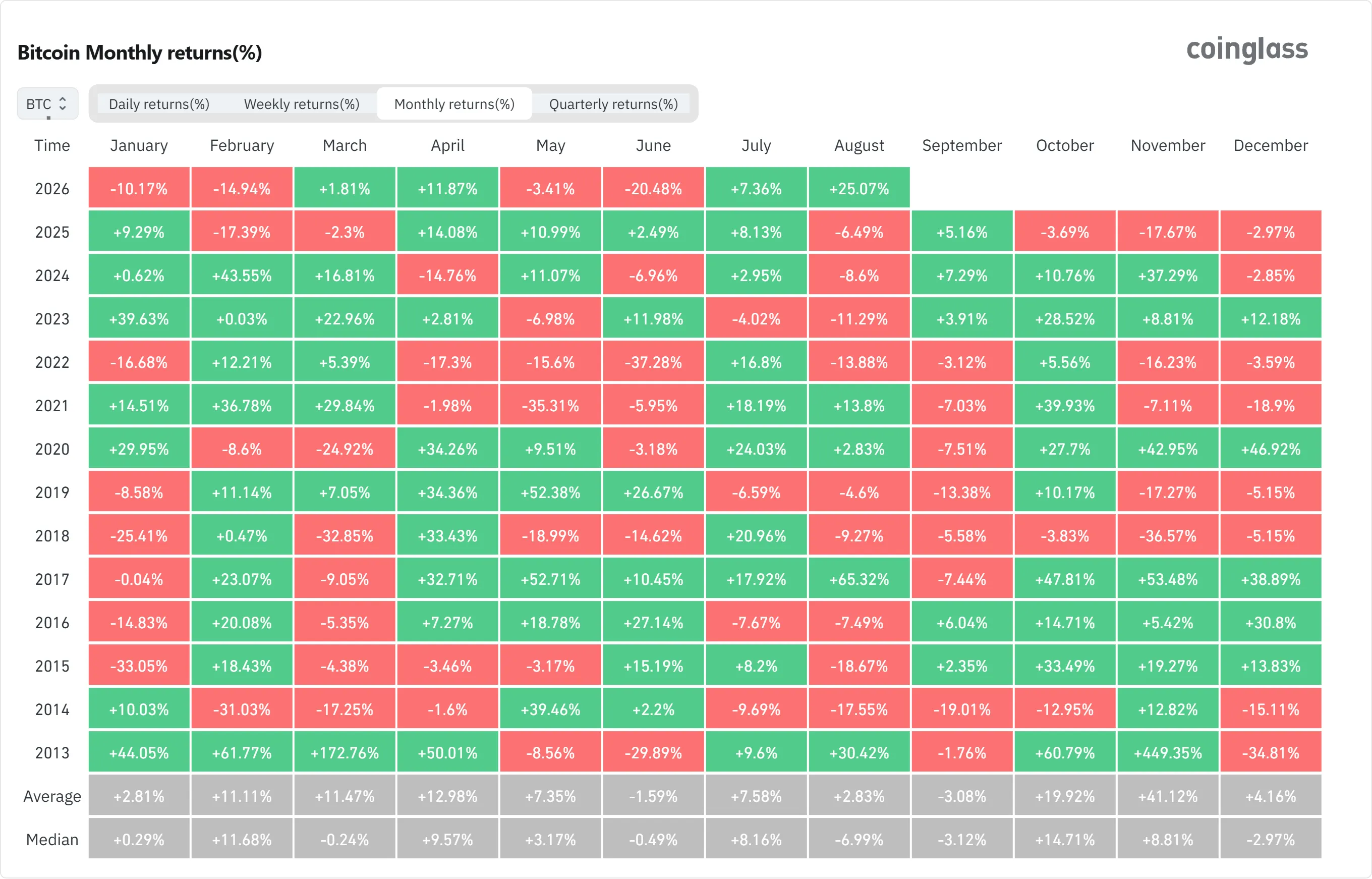This screenshot has width=1372, height=879.
Task: Select the February median +11.68% cell
Action: click(x=242, y=839)
